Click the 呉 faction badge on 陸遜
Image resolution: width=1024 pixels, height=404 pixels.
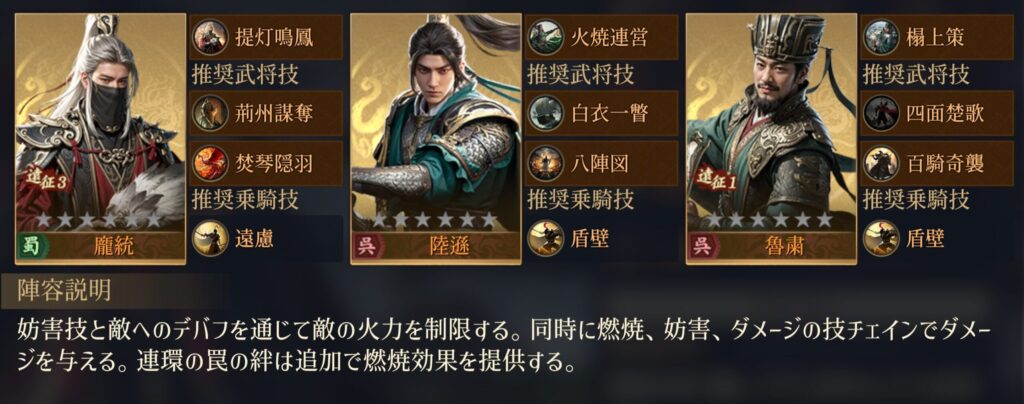pos(364,247)
